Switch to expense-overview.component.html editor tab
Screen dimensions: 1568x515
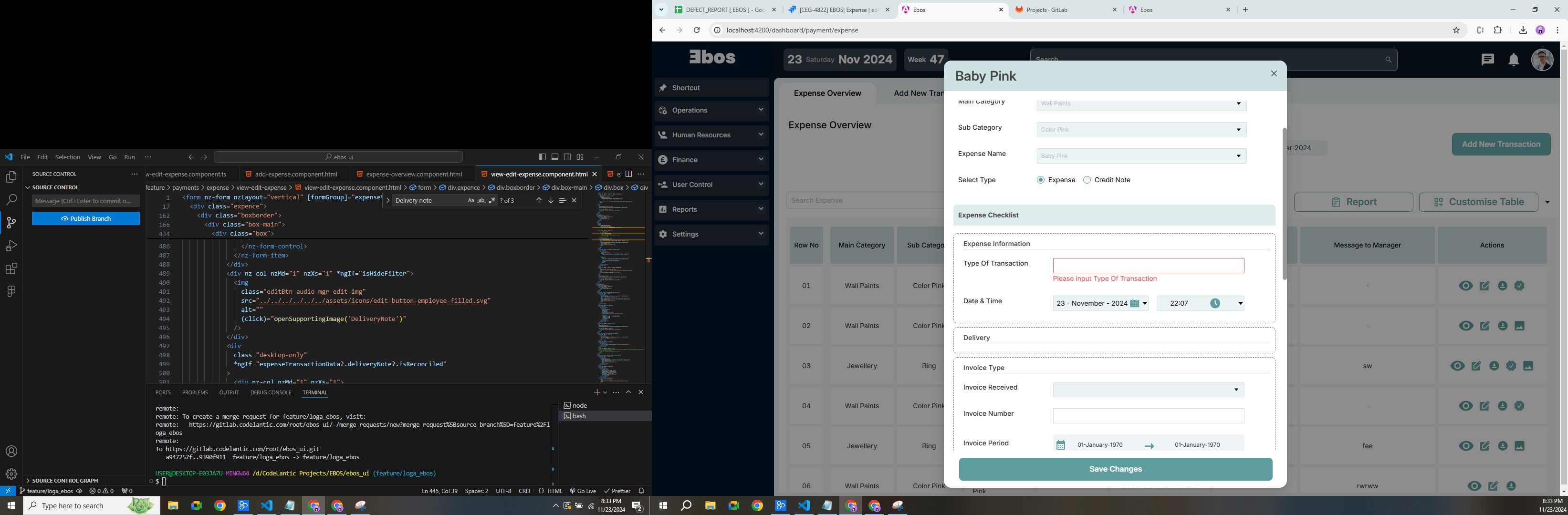[x=414, y=175]
